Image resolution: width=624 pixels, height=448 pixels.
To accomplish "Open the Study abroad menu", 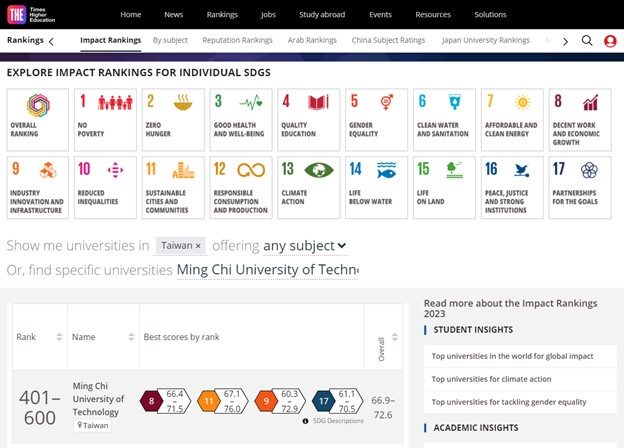I will click(322, 15).
